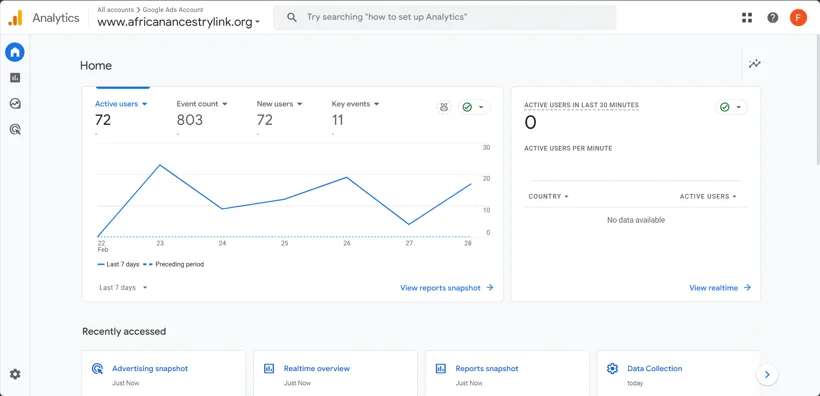
Task: Open Data Collection recent link
Action: tap(655, 368)
